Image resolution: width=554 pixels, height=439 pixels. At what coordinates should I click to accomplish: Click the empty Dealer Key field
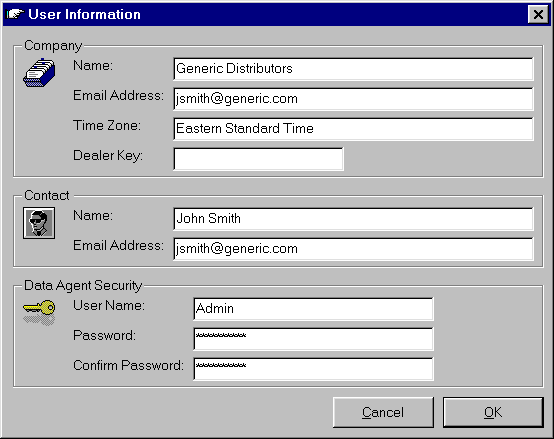(258, 159)
